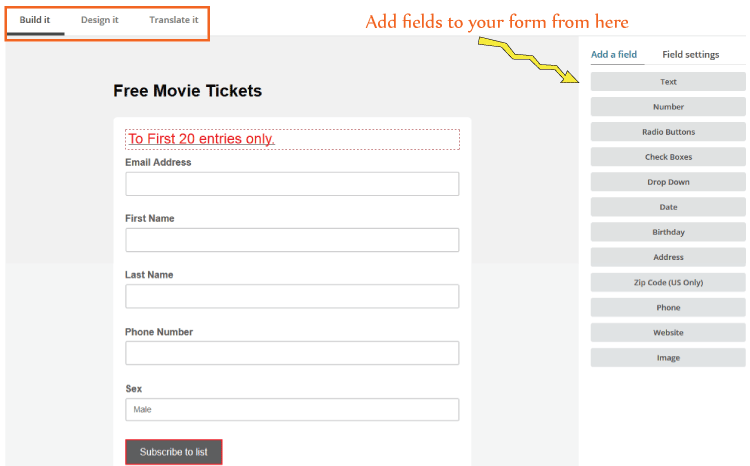Select the Add a field tab
Viewport: 750px width, 466px height.
614,55
